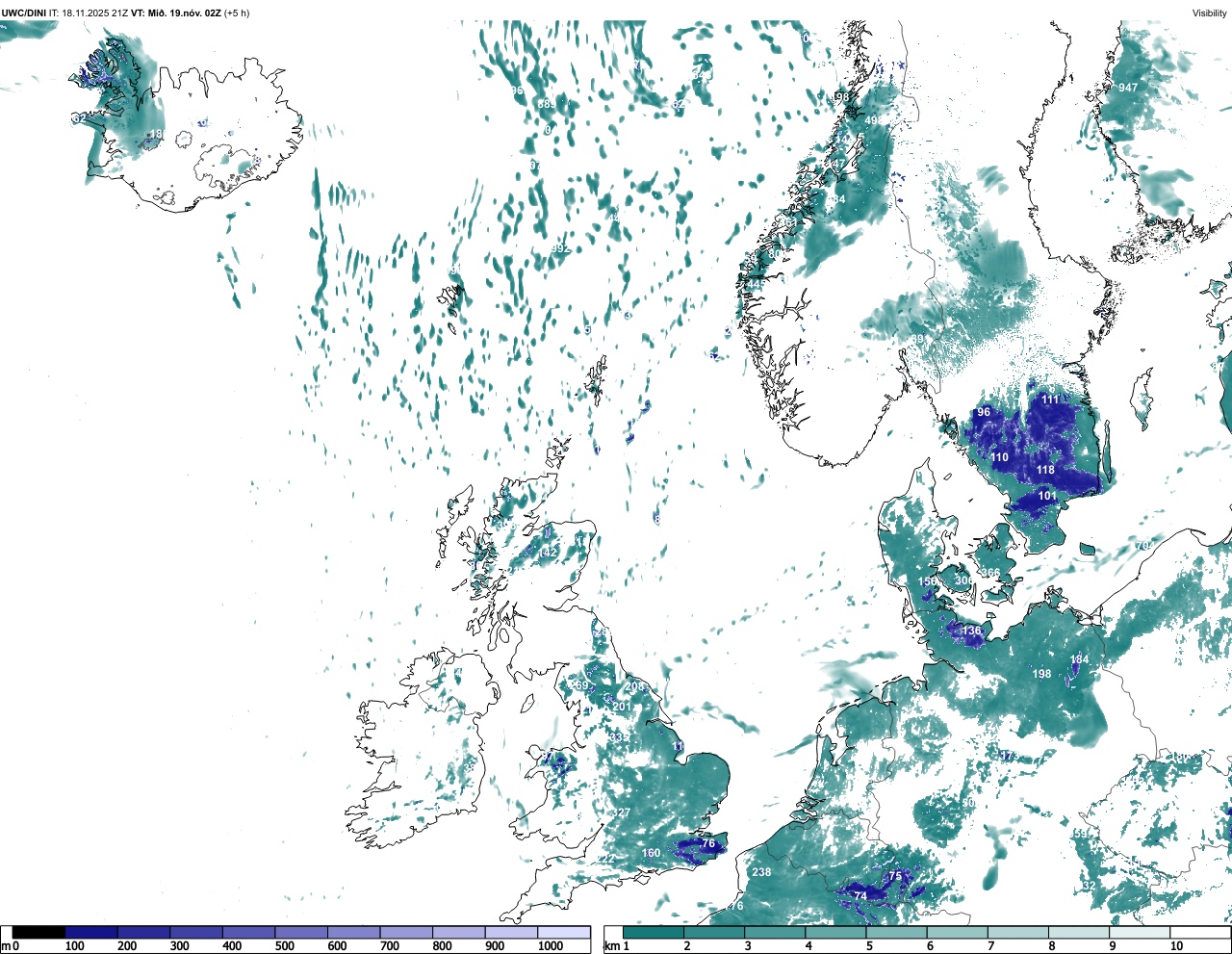Click the black 0–100 m legend swatch

tap(38, 933)
